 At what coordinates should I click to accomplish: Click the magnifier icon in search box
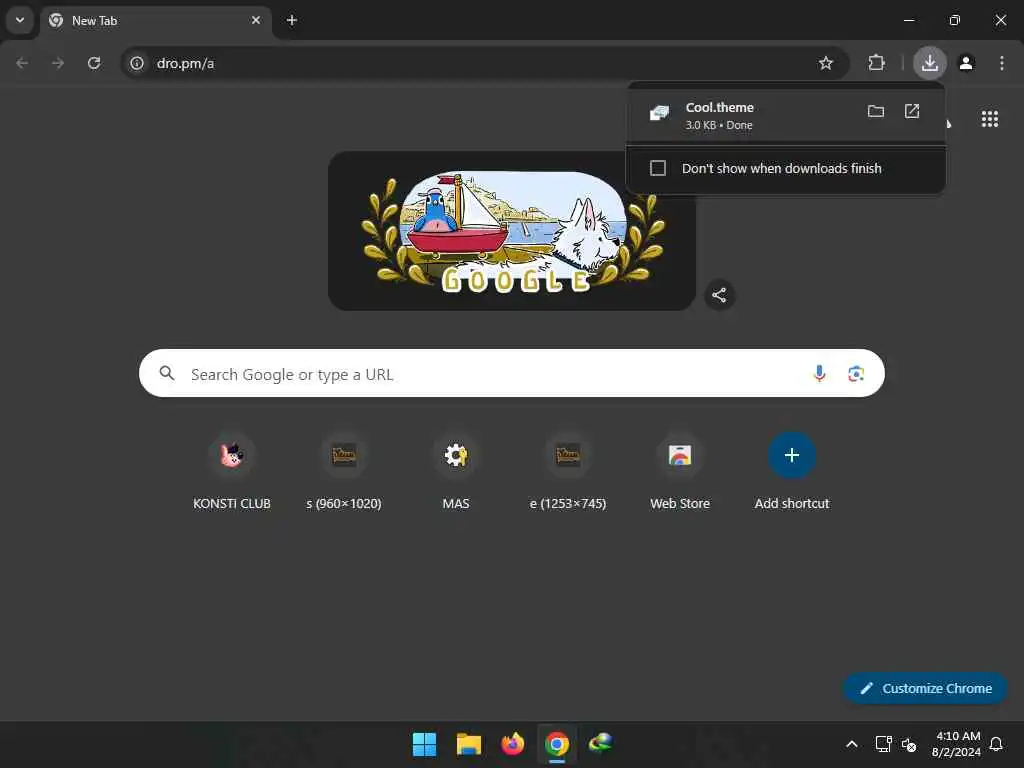click(x=167, y=374)
